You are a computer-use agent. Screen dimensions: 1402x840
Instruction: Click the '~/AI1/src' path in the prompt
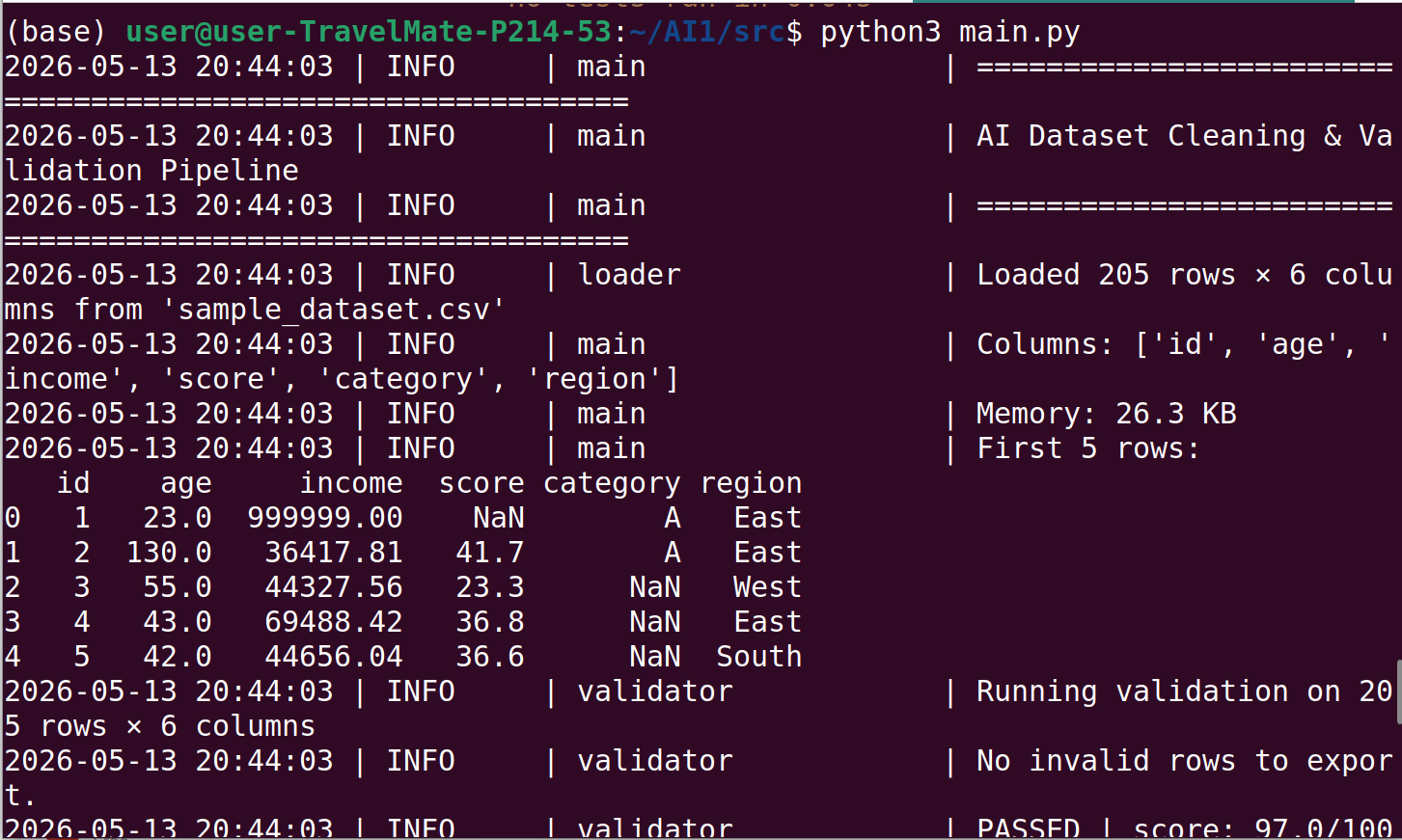706,32
